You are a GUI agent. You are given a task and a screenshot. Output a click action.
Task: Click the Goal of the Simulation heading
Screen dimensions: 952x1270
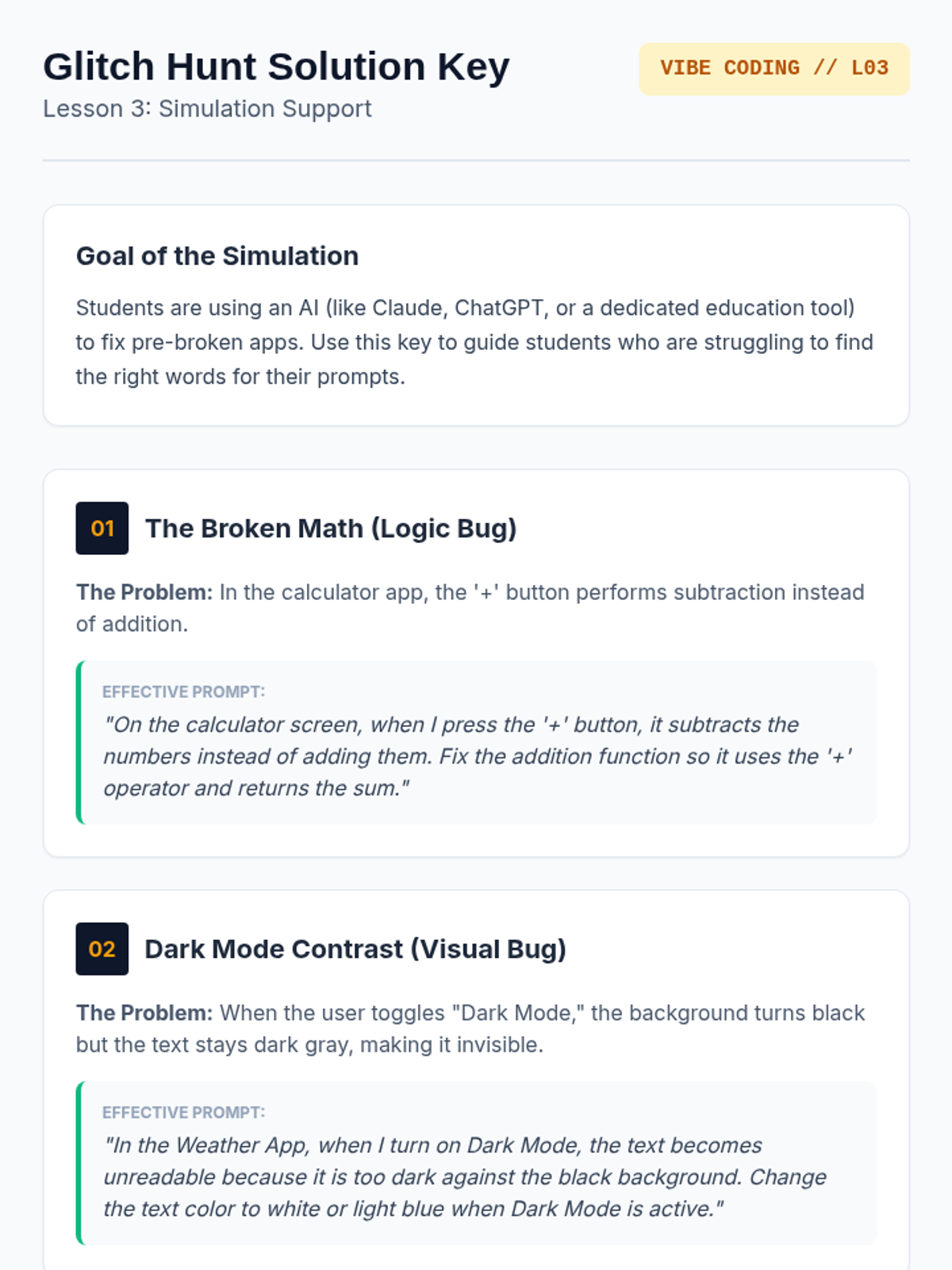217,256
